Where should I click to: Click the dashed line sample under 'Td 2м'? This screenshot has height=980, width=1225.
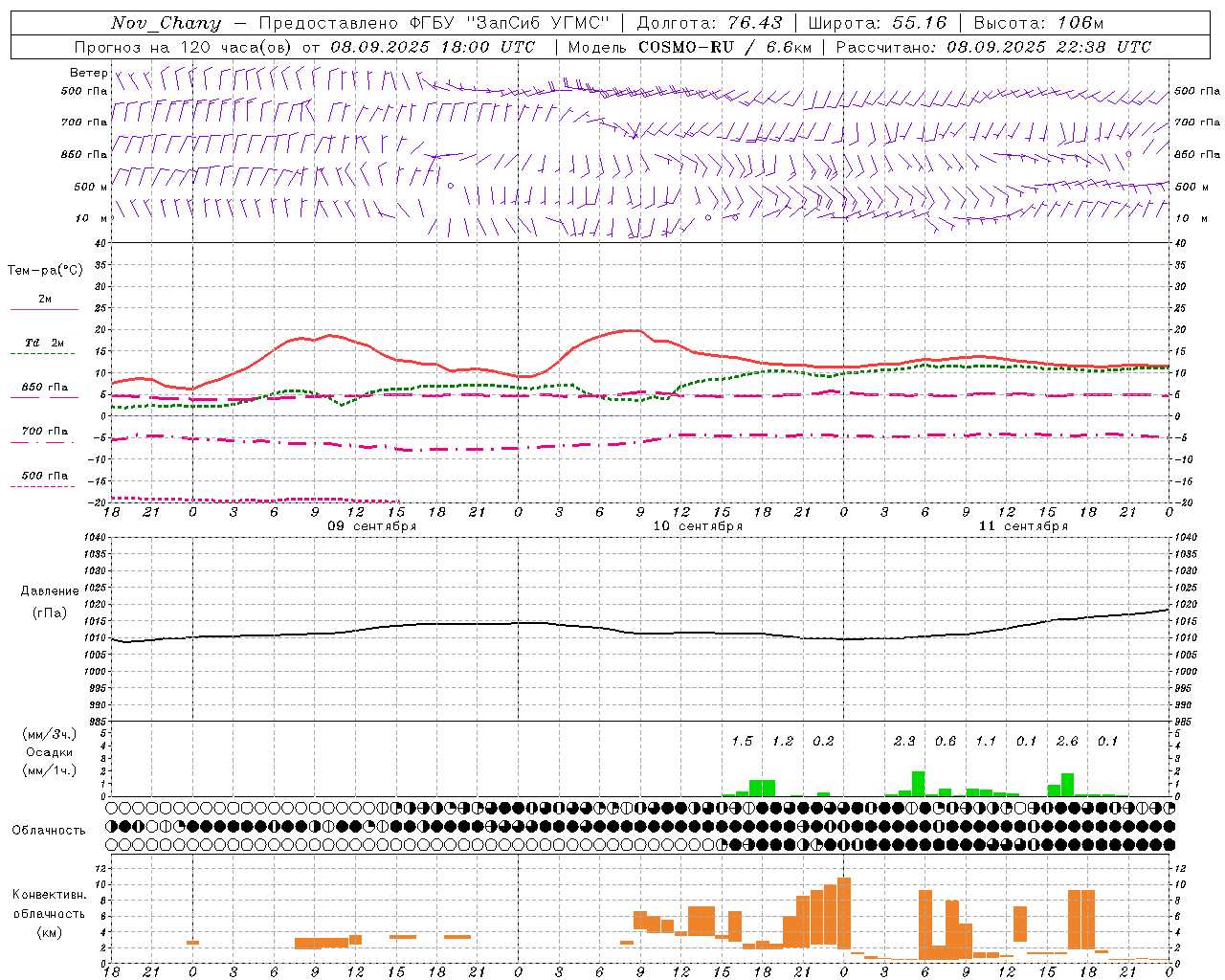(42, 354)
